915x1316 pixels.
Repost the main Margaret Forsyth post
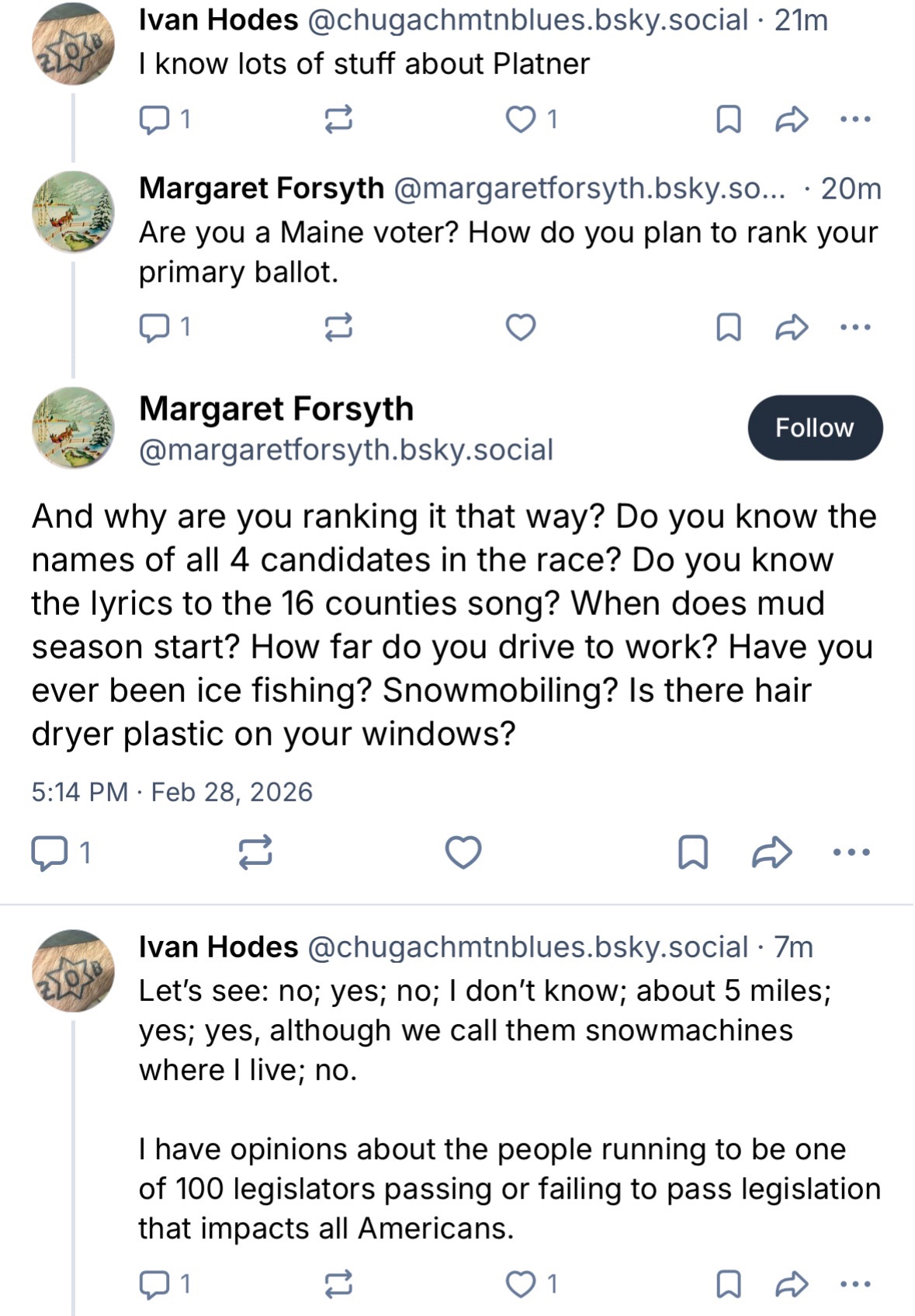coord(255,852)
